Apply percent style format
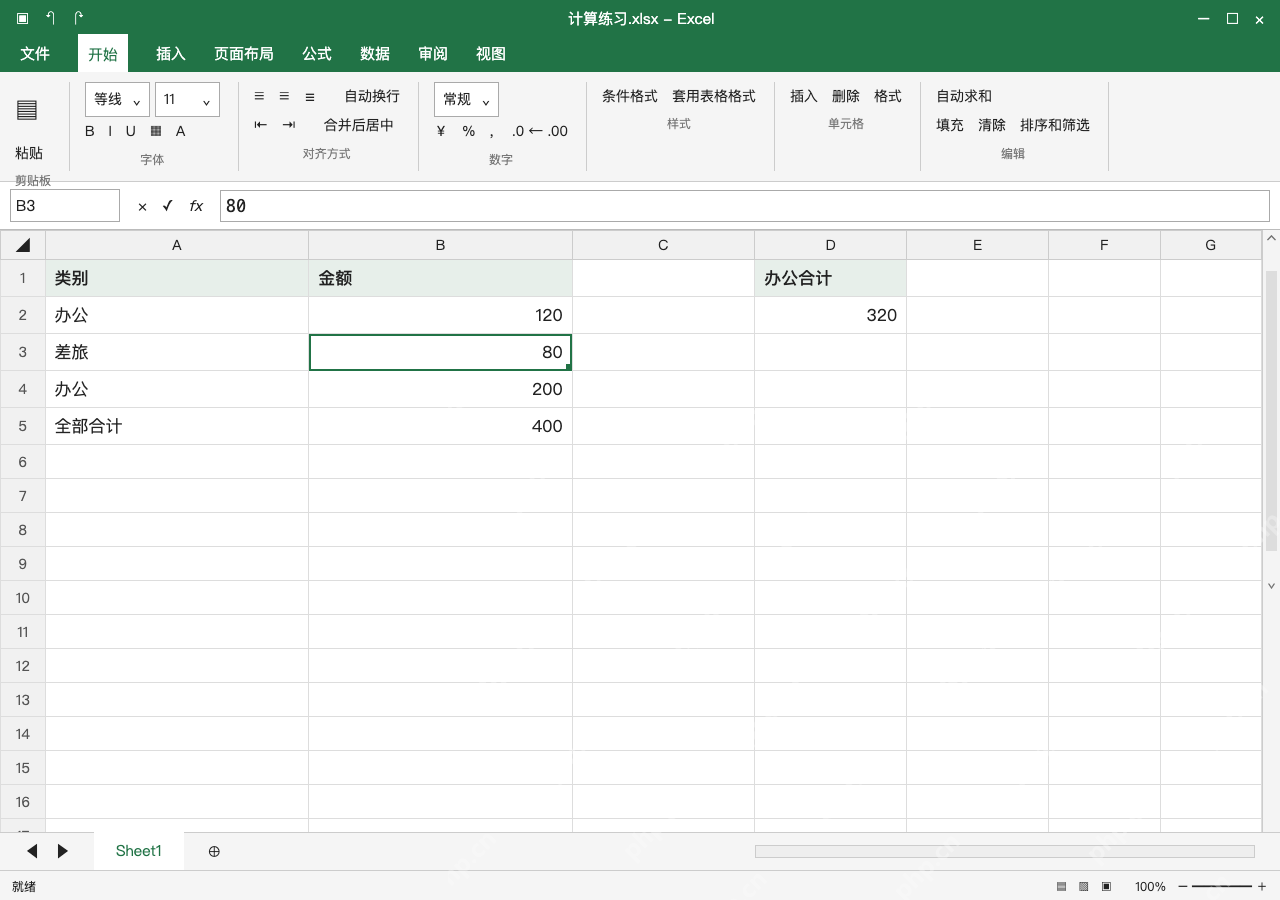Viewport: 1280px width, 900px height. pos(469,131)
